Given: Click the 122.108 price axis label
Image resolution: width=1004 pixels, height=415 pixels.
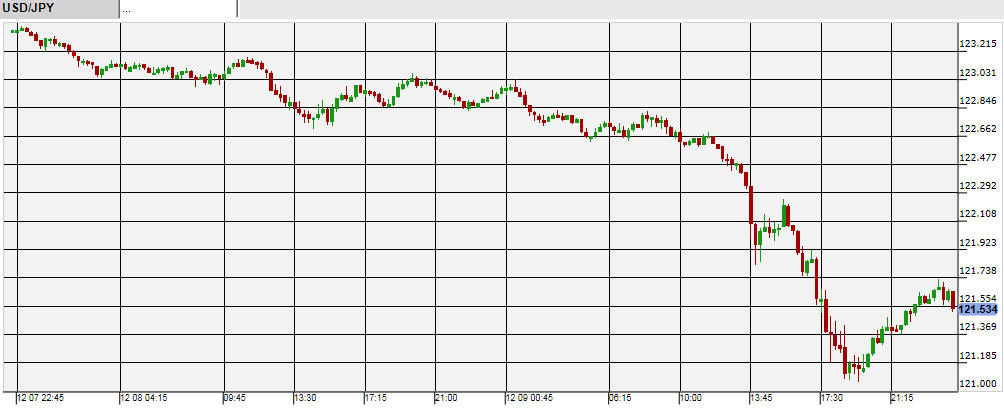Looking at the screenshot, I should (979, 214).
